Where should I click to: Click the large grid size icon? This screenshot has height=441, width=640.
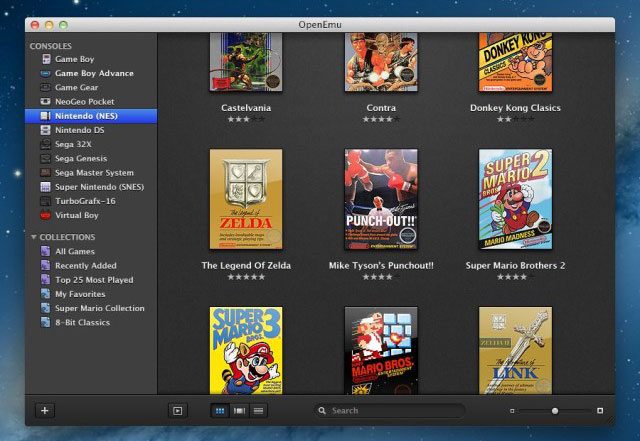(x=600, y=410)
